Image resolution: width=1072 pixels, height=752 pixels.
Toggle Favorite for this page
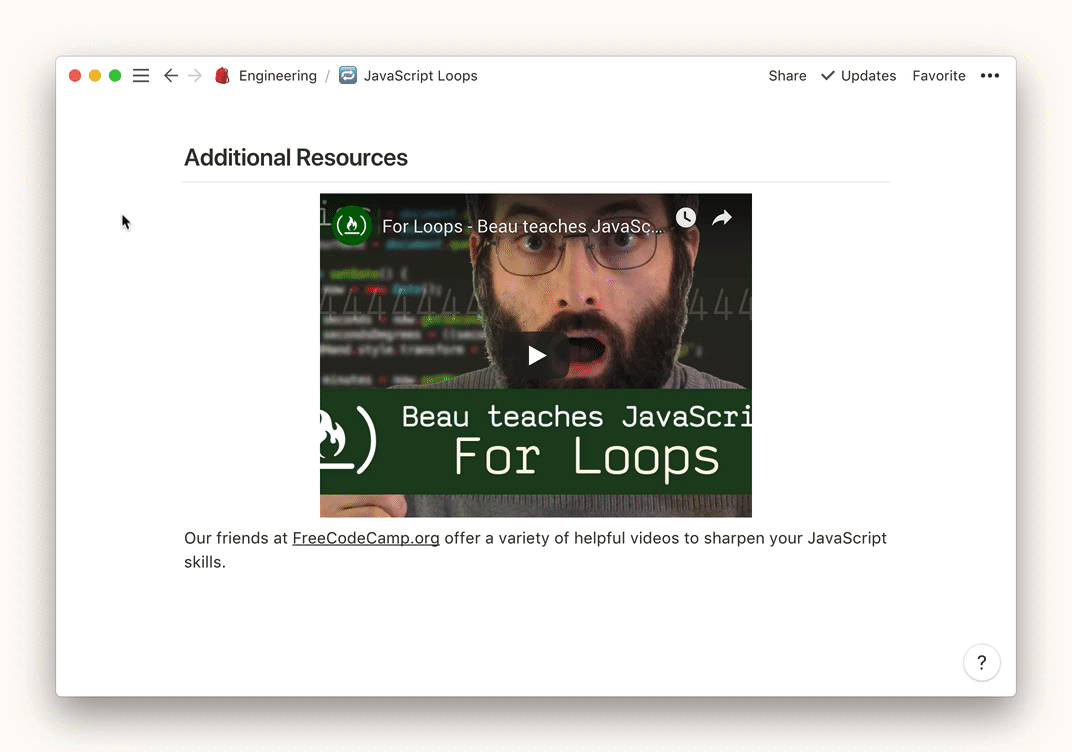click(x=938, y=76)
